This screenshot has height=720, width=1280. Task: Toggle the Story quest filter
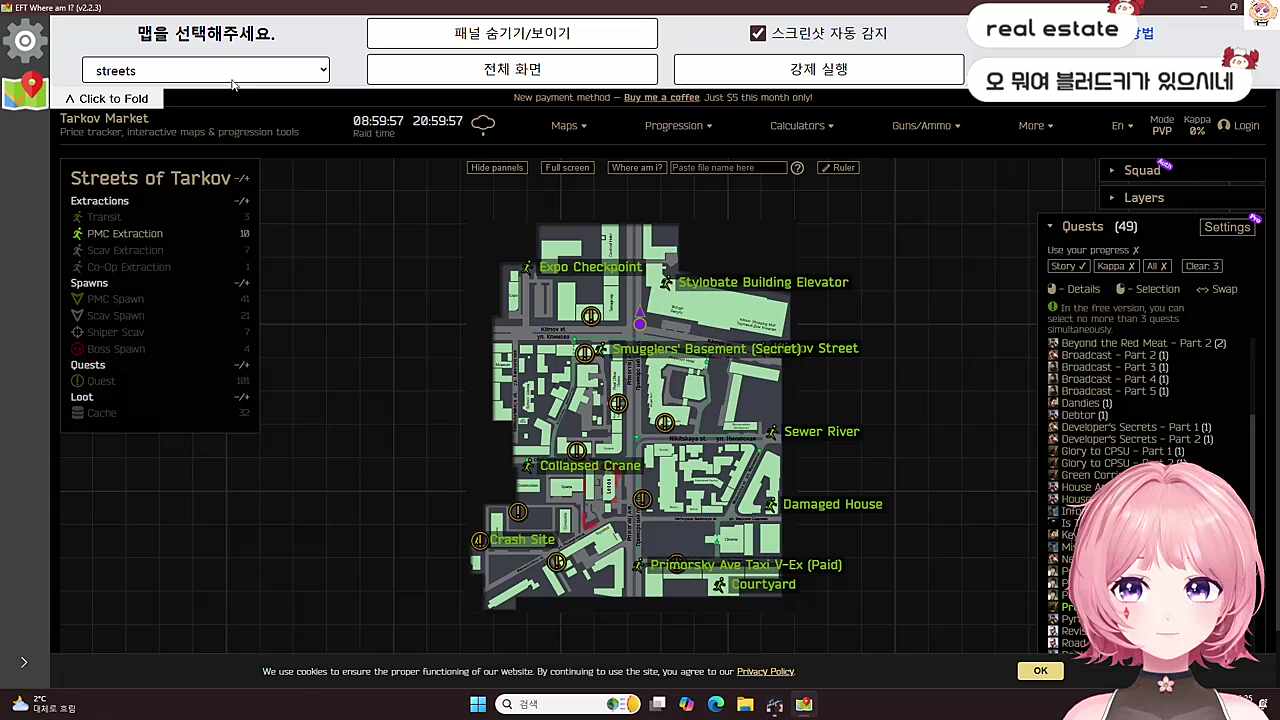coord(1067,266)
